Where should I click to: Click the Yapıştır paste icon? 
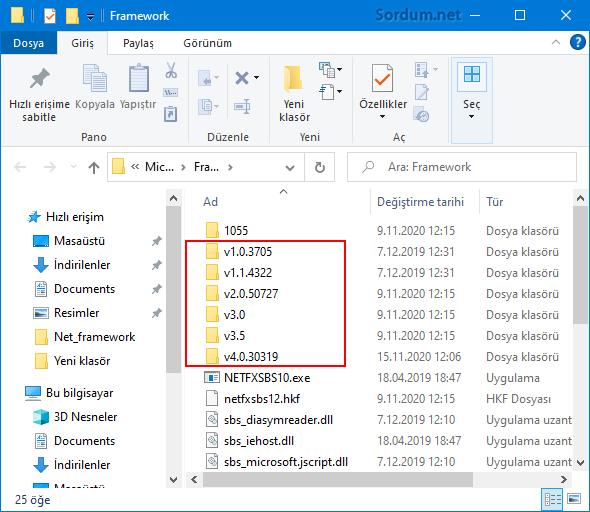[138, 78]
